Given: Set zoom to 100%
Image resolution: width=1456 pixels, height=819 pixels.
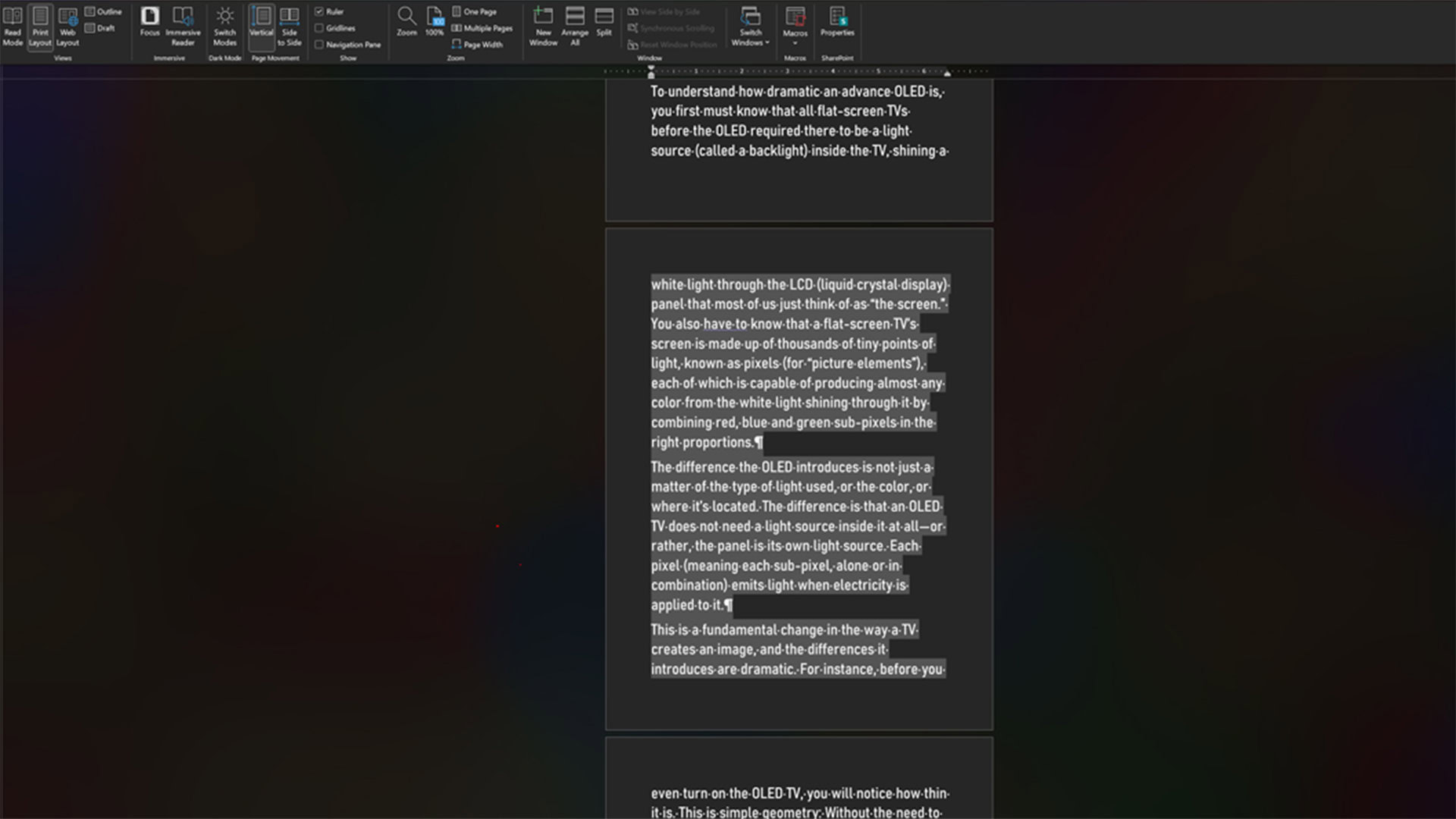Looking at the screenshot, I should [435, 21].
